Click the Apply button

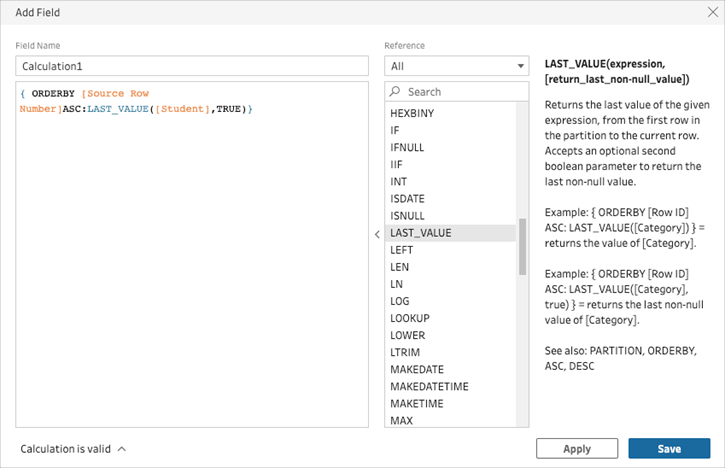[x=577, y=448]
